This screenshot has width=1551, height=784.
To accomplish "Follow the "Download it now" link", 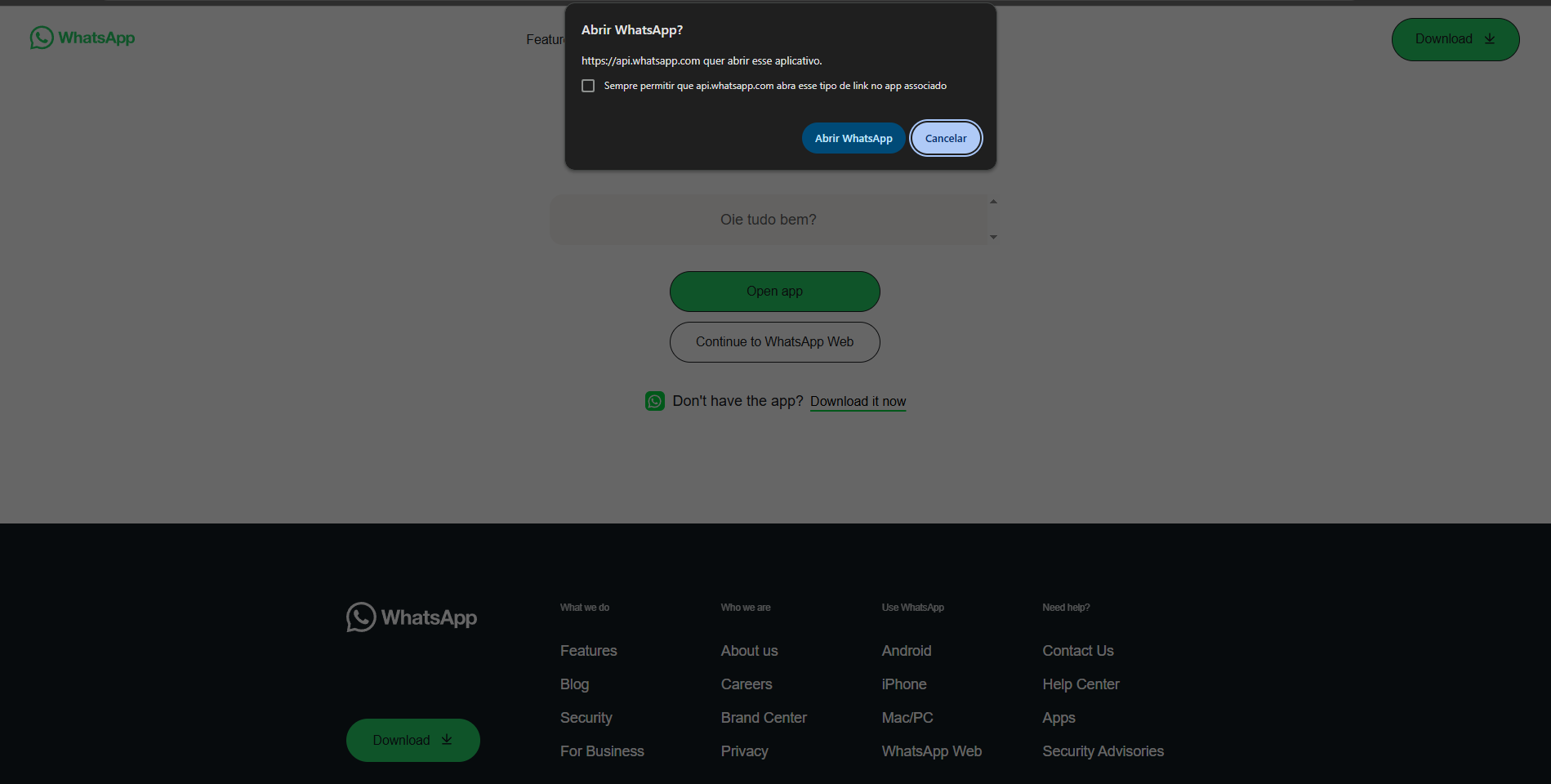I will tap(858, 401).
